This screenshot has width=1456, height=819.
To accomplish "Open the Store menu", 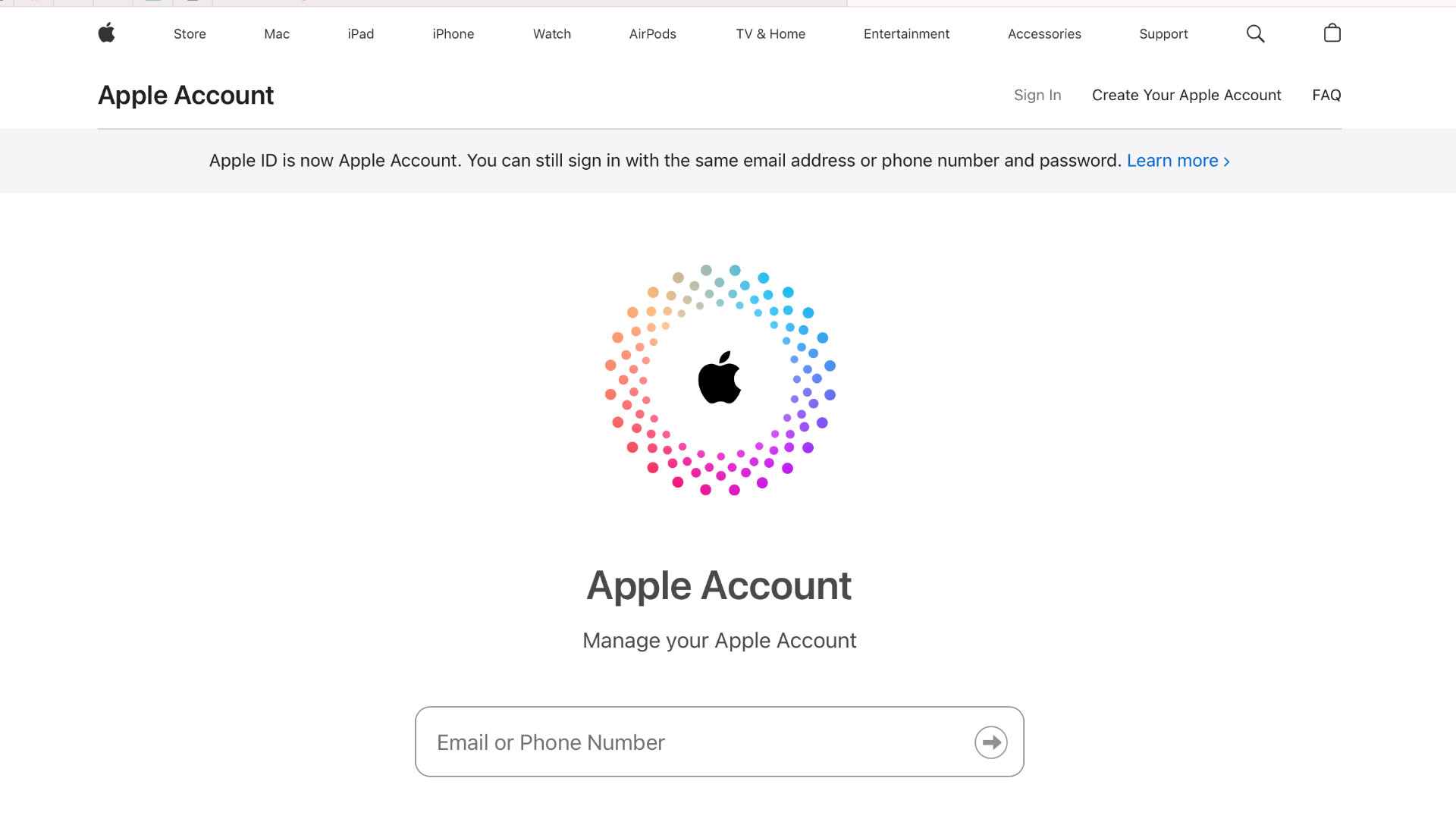I will pos(190,34).
